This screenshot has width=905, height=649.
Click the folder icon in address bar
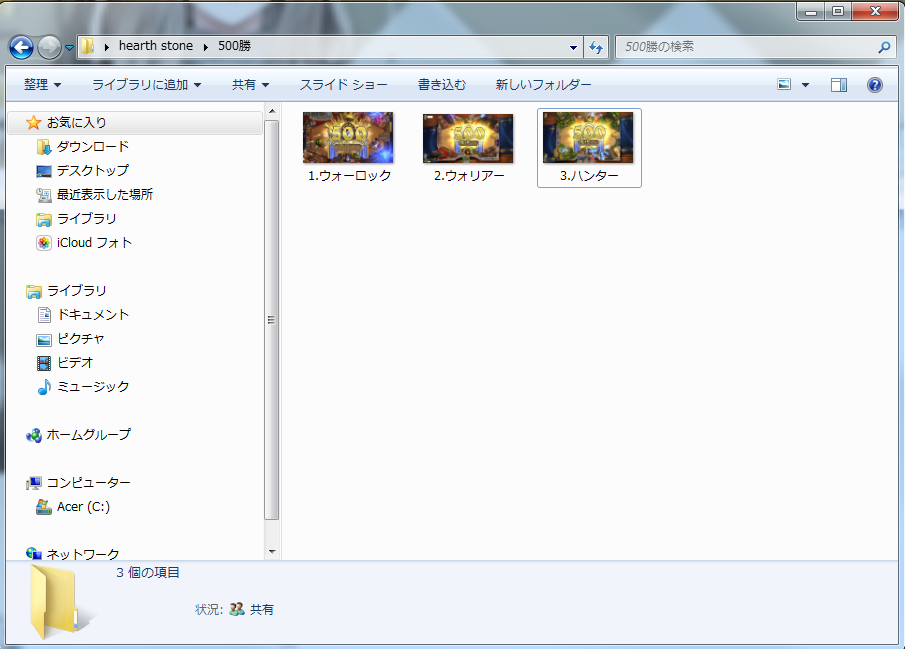tap(87, 46)
